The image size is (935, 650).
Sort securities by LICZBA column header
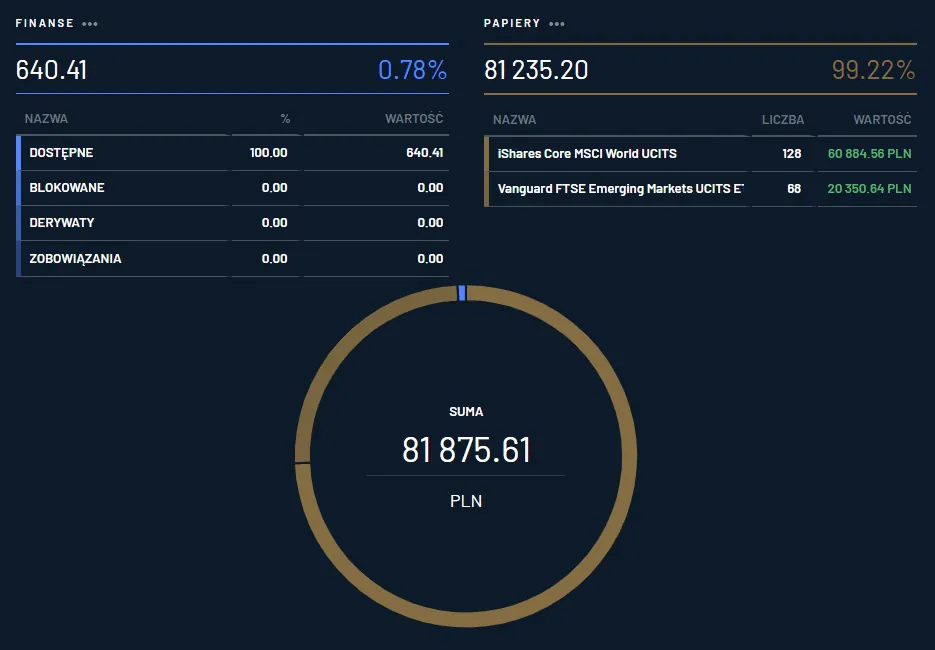coord(782,120)
